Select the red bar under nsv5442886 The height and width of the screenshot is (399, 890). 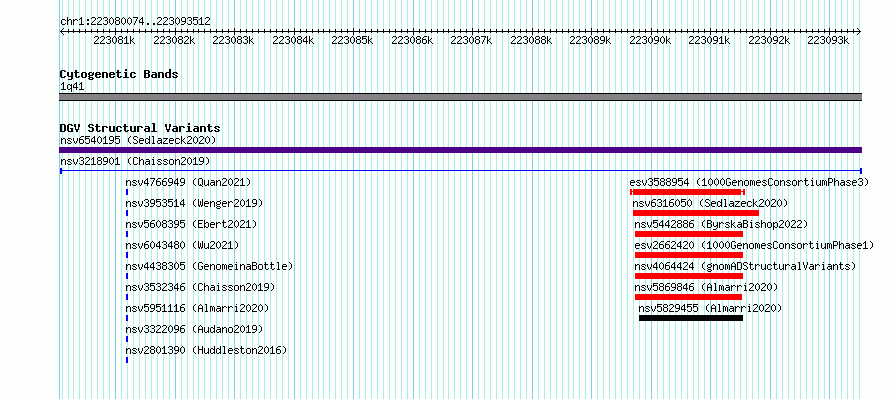tap(689, 234)
